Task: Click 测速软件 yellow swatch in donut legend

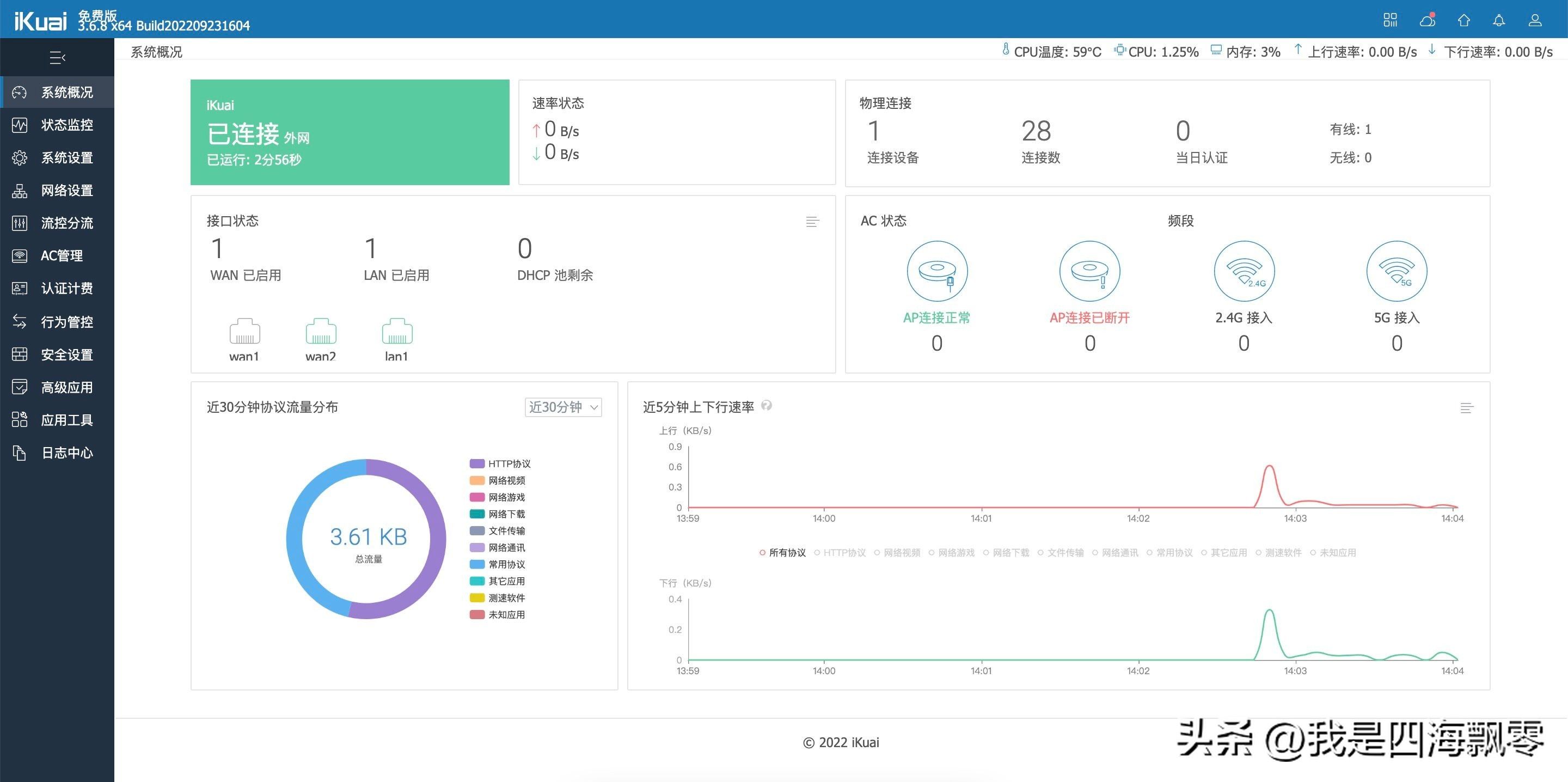Action: pyautogui.click(x=477, y=597)
